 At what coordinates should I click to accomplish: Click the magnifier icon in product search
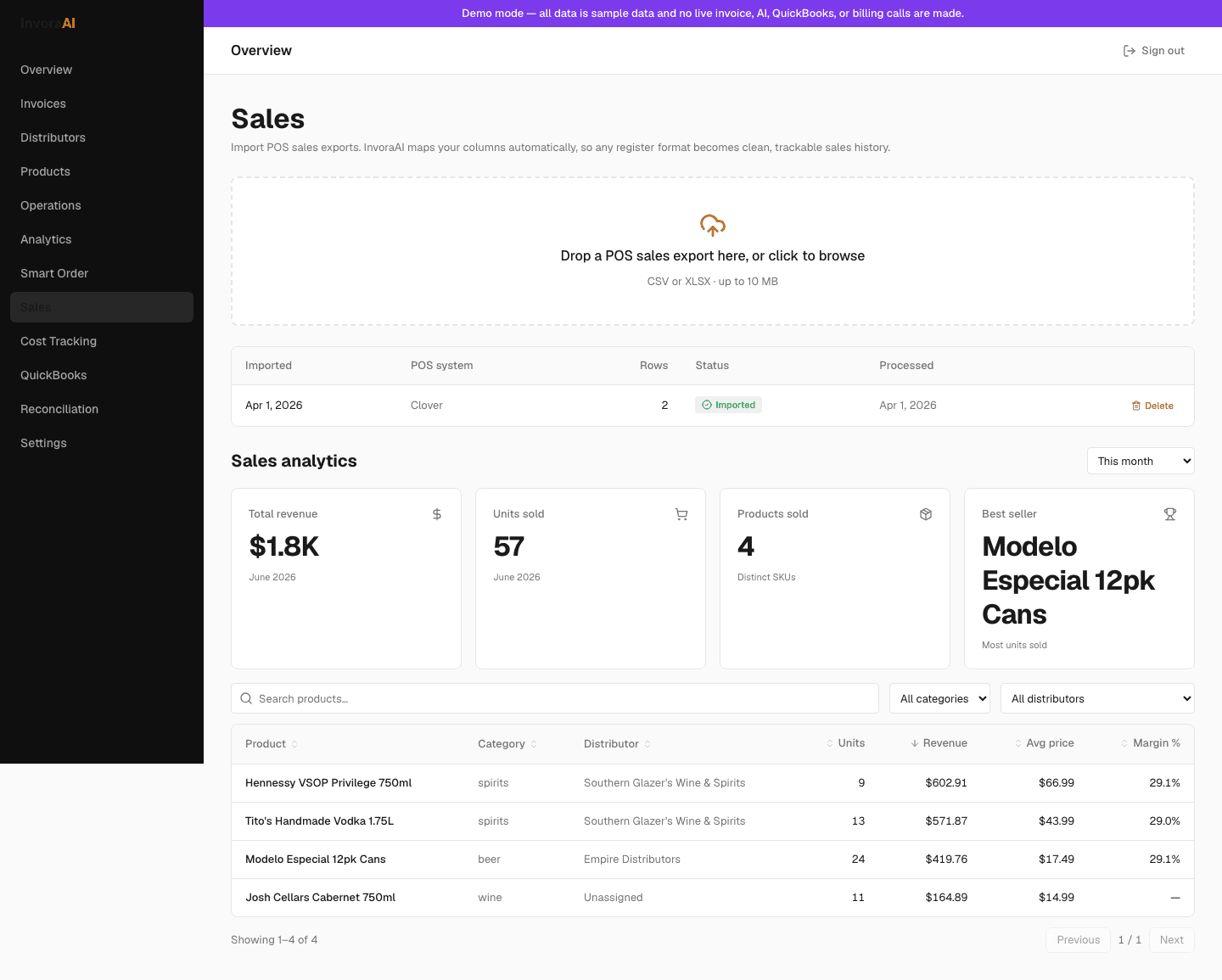click(x=246, y=698)
